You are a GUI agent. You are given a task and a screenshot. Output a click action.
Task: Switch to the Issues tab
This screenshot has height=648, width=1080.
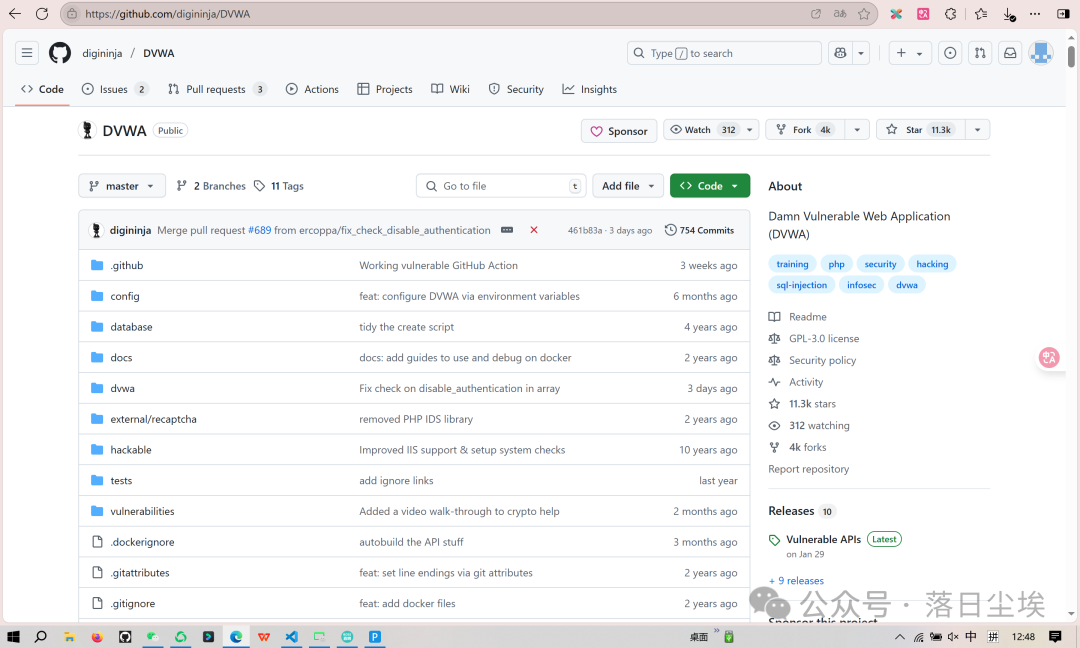(114, 89)
